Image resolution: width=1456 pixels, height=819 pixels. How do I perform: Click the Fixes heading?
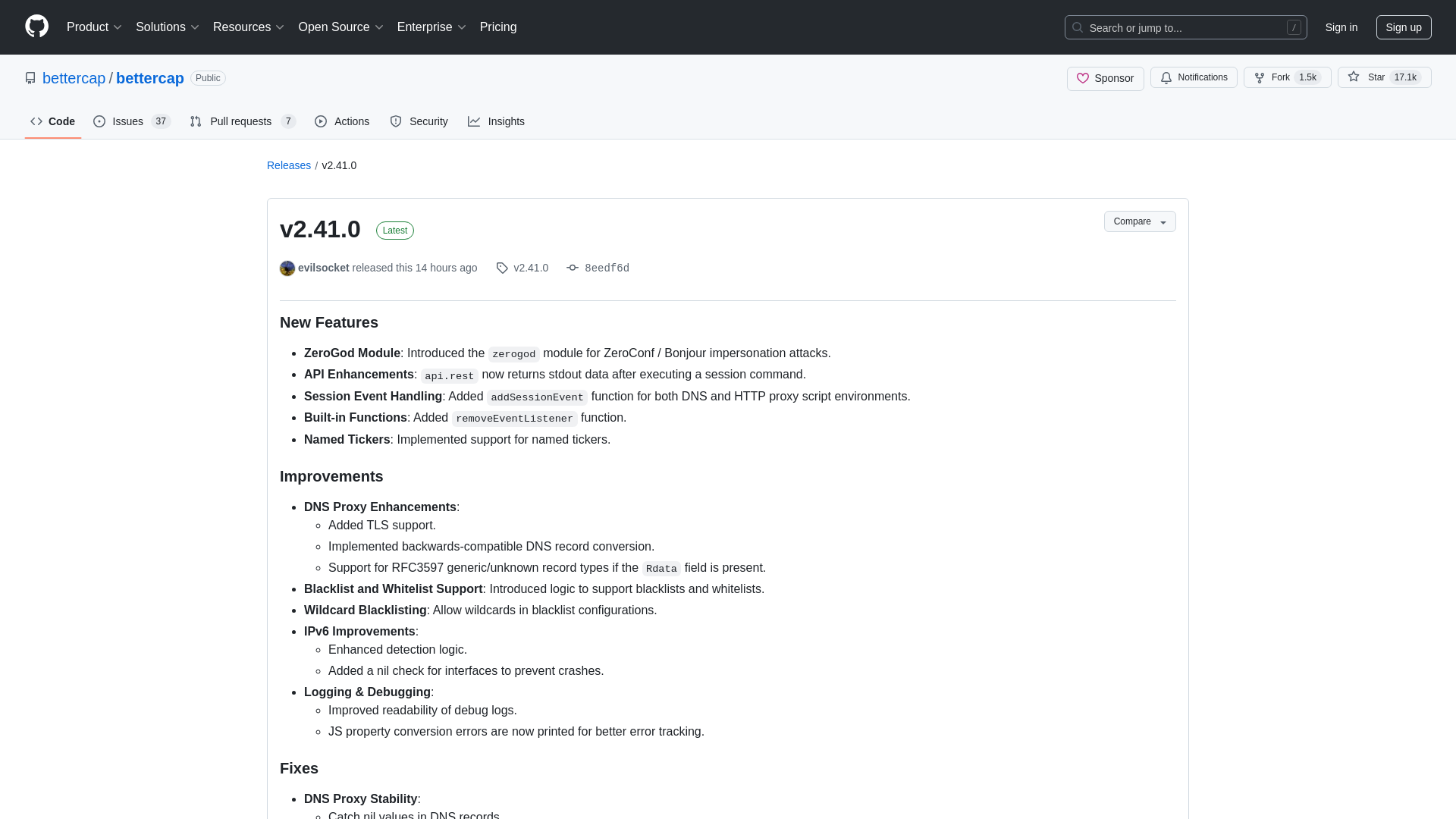pyautogui.click(x=299, y=768)
